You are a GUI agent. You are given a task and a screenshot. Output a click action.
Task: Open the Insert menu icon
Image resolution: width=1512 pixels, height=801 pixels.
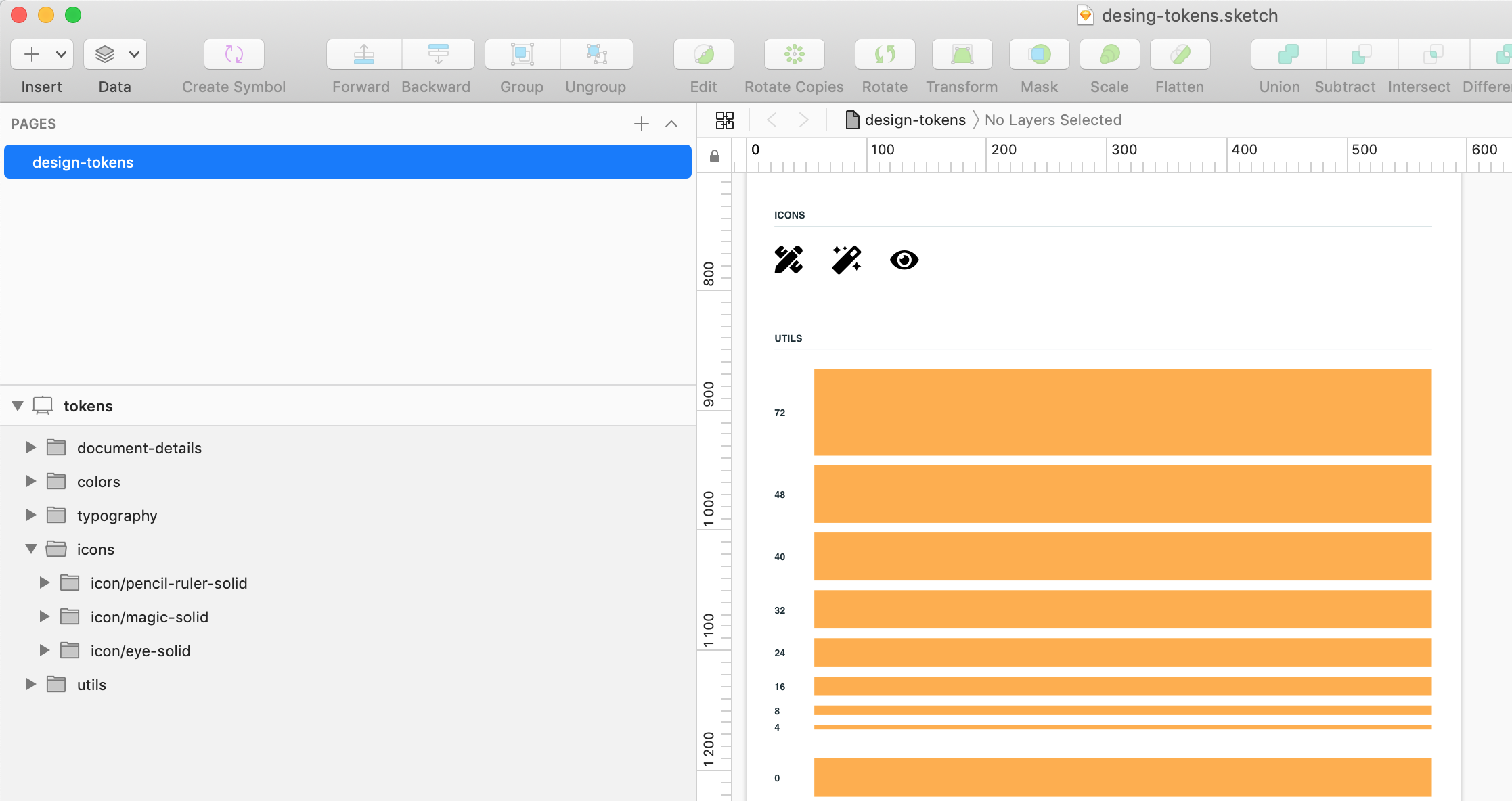click(x=32, y=54)
